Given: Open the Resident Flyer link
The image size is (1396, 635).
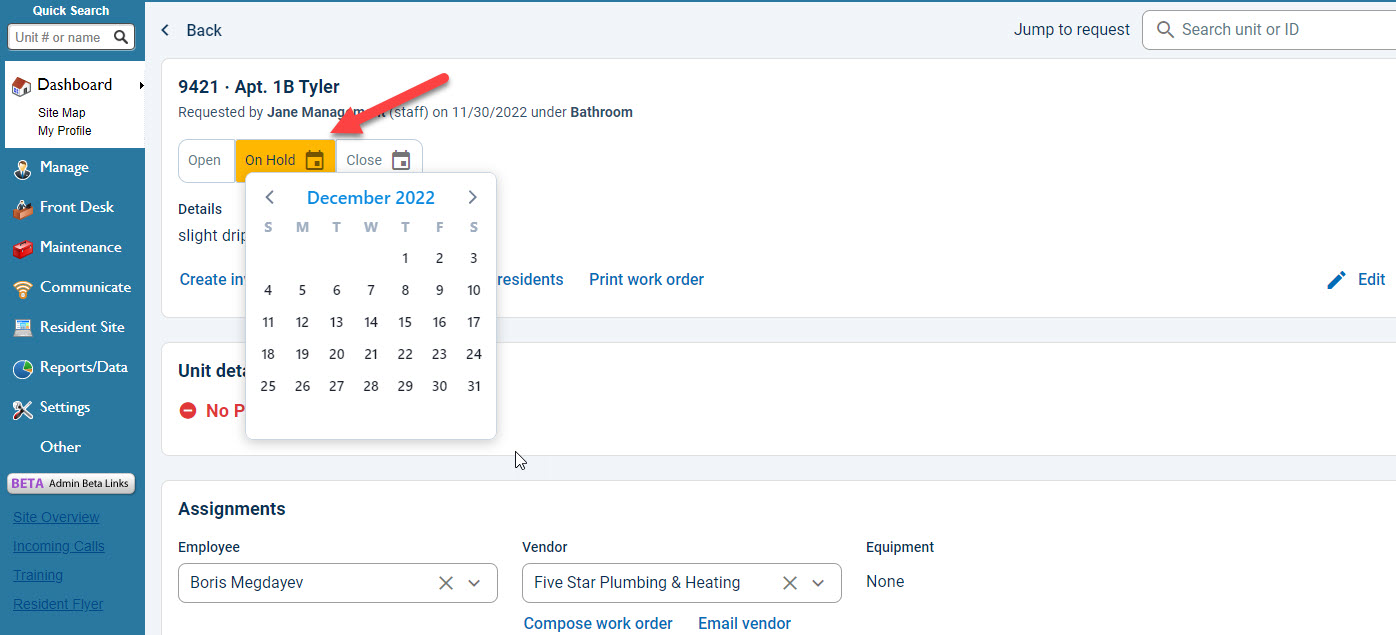Looking at the screenshot, I should [x=58, y=604].
